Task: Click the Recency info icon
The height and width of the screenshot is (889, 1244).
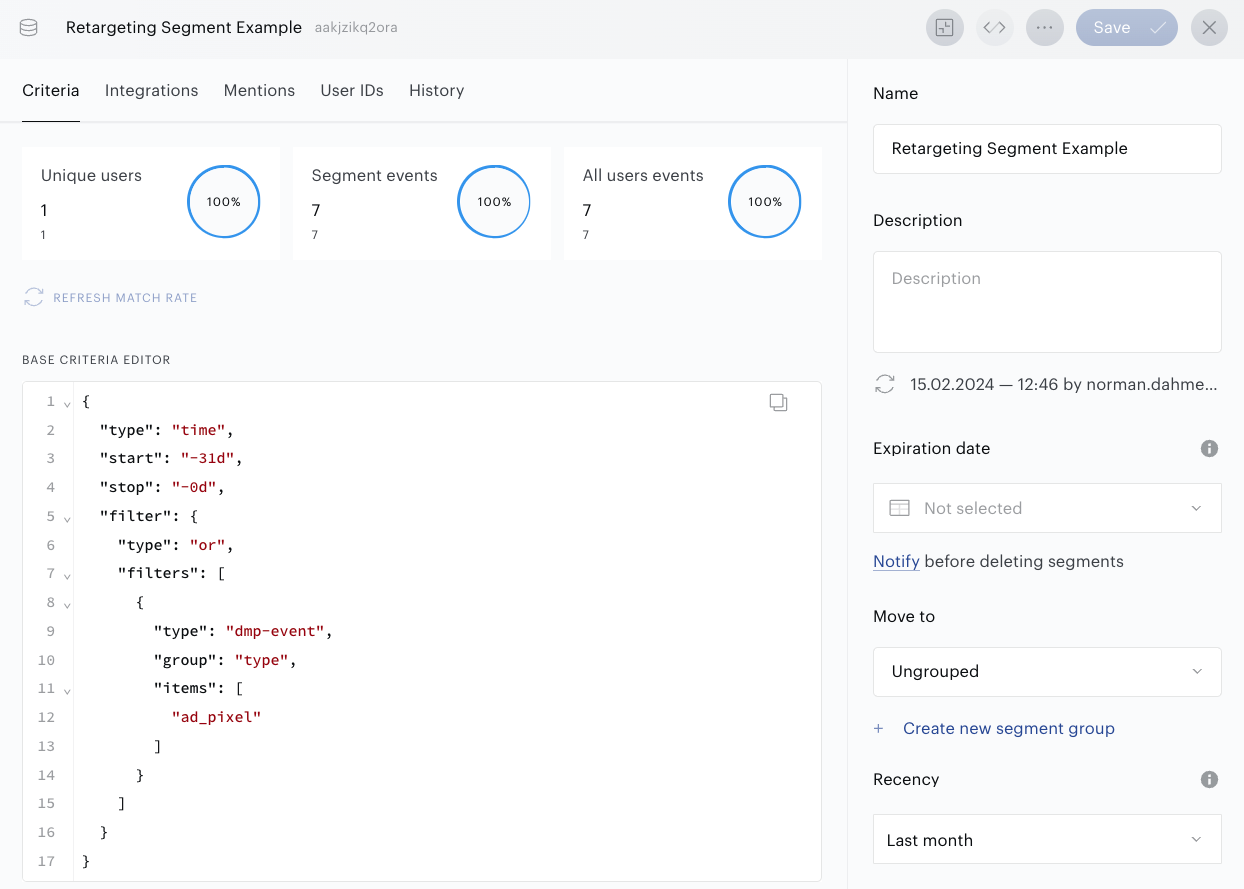Action: click(x=1209, y=779)
